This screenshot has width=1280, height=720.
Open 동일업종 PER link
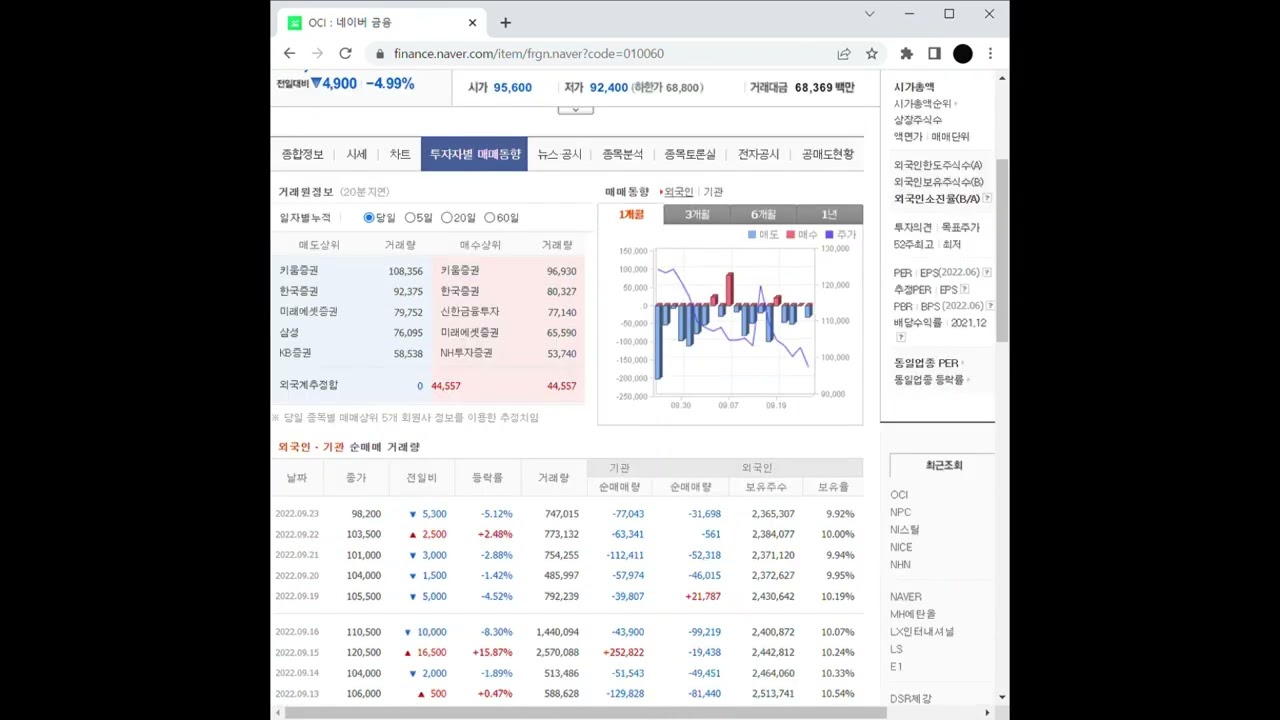[928, 363]
